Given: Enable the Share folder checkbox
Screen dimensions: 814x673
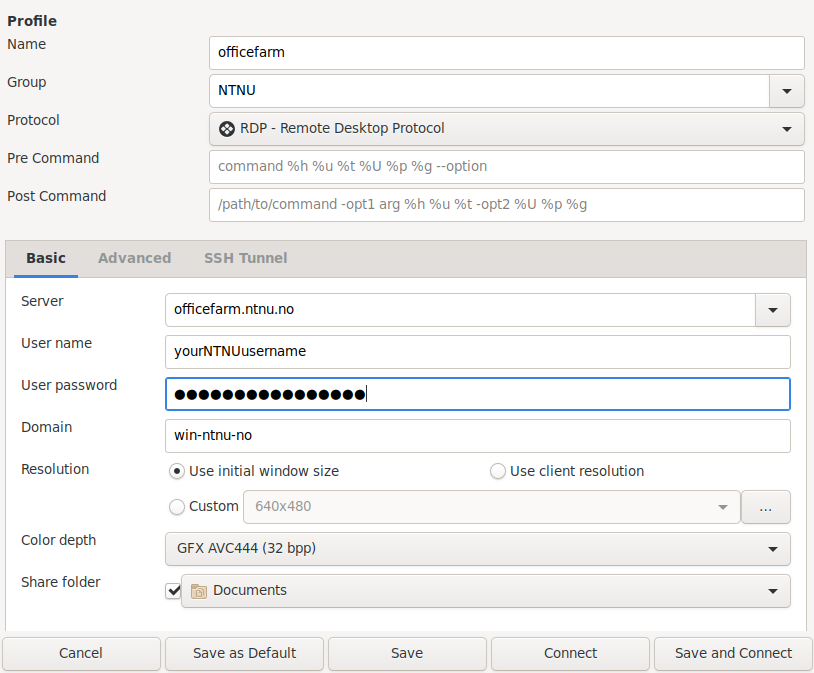Looking at the screenshot, I should (x=173, y=591).
